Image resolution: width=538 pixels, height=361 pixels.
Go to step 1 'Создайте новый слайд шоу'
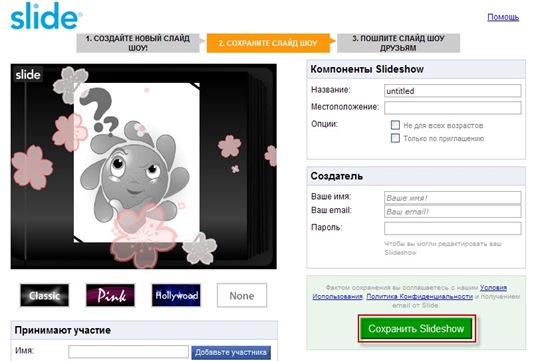coord(138,43)
